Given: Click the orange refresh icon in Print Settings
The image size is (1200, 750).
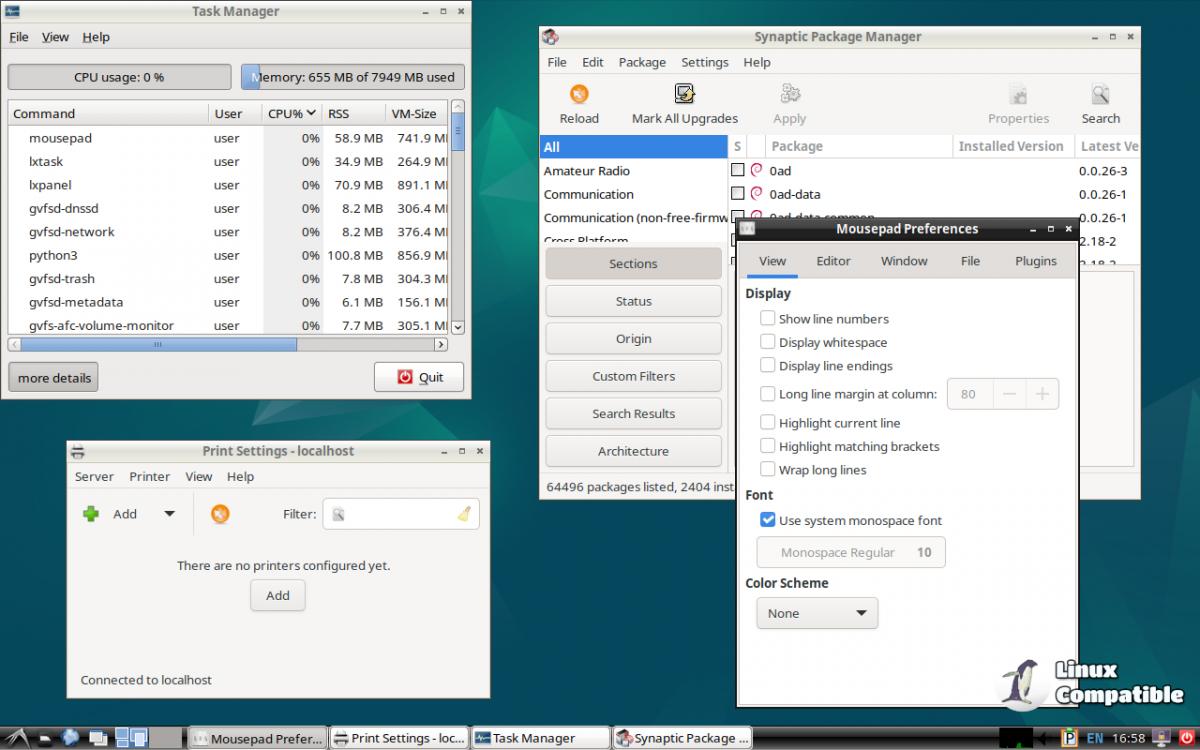Looking at the screenshot, I should point(220,514).
